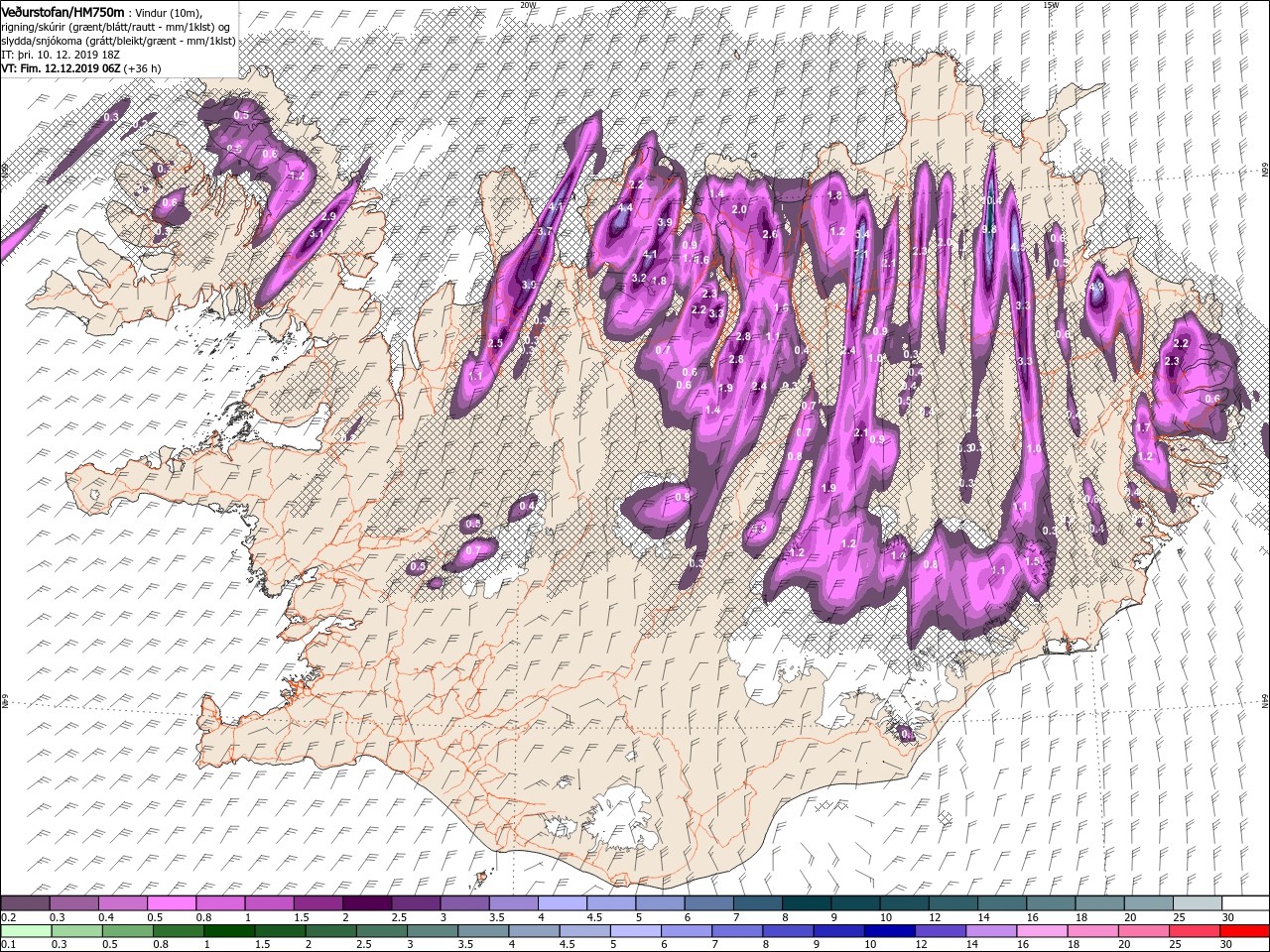The height and width of the screenshot is (952, 1270).
Task: Click the 'rigning/skúrir' legend description line
Action: tap(116, 27)
